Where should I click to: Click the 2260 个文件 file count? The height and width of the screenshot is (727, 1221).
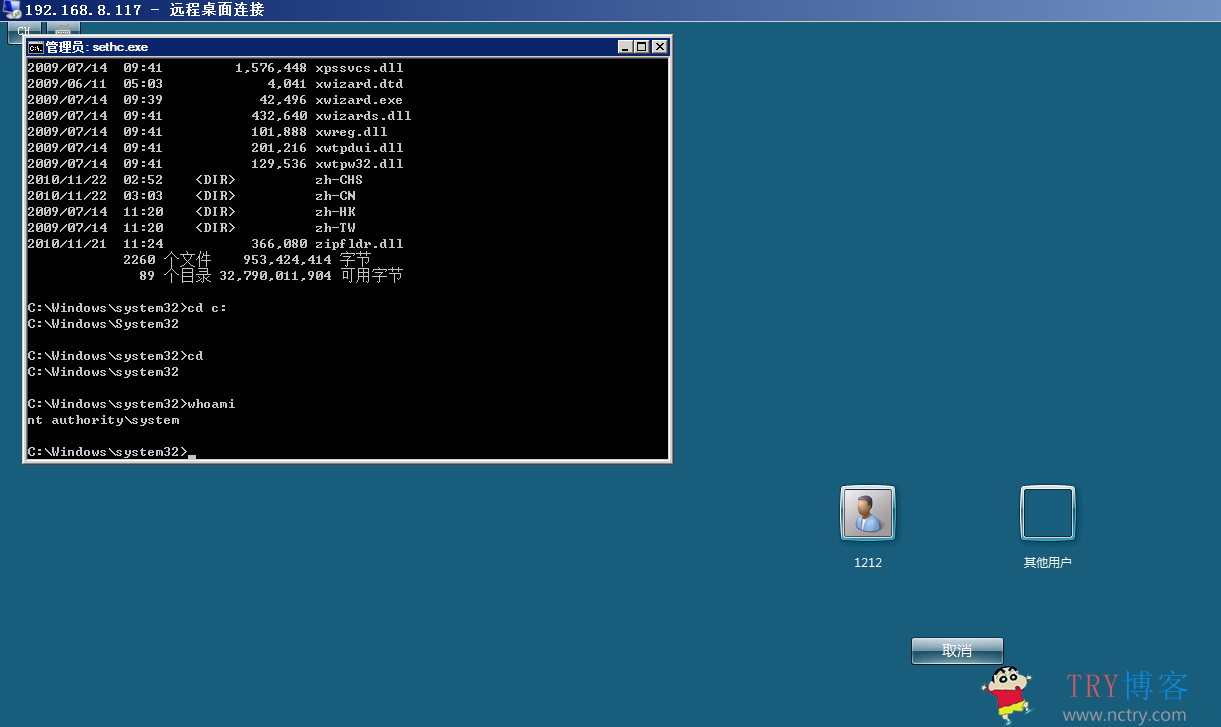coord(167,260)
